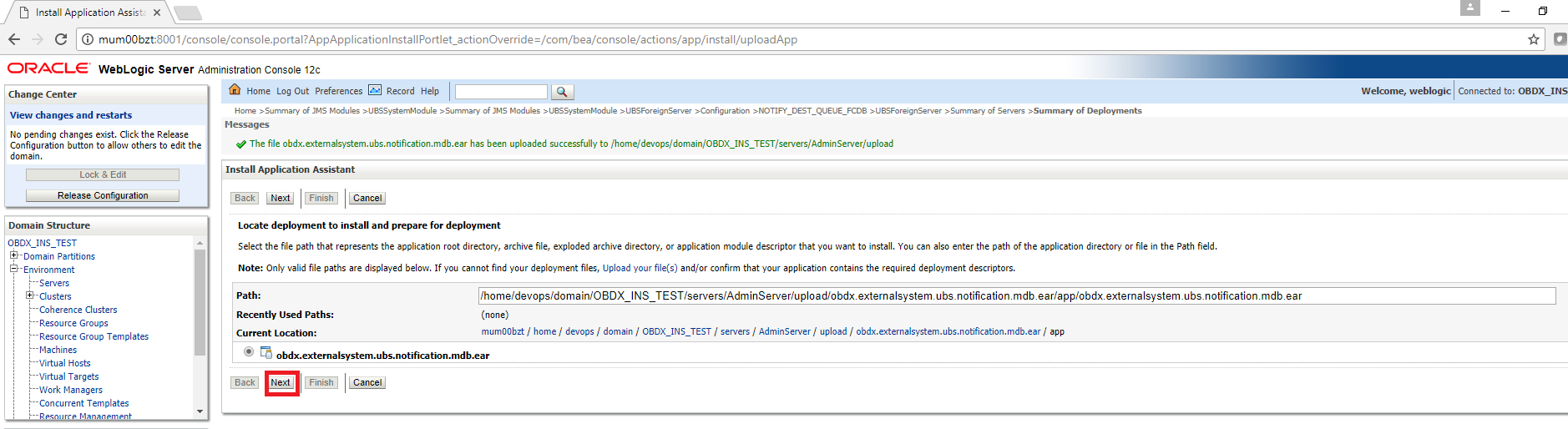Switch to Install Application Assistant browser tab
This screenshot has width=1568, height=429.
pos(90,13)
